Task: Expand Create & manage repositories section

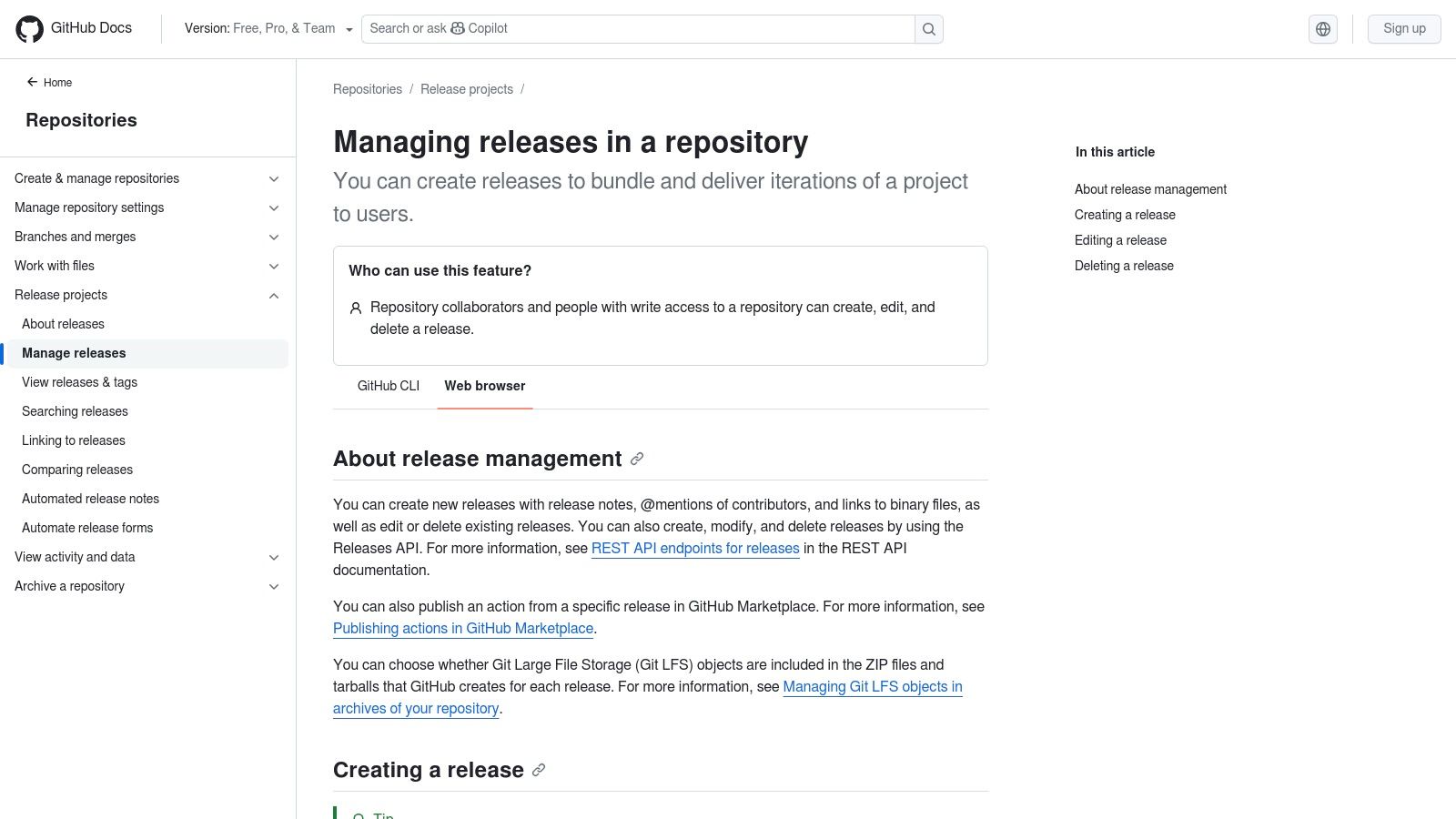Action: 274,179
